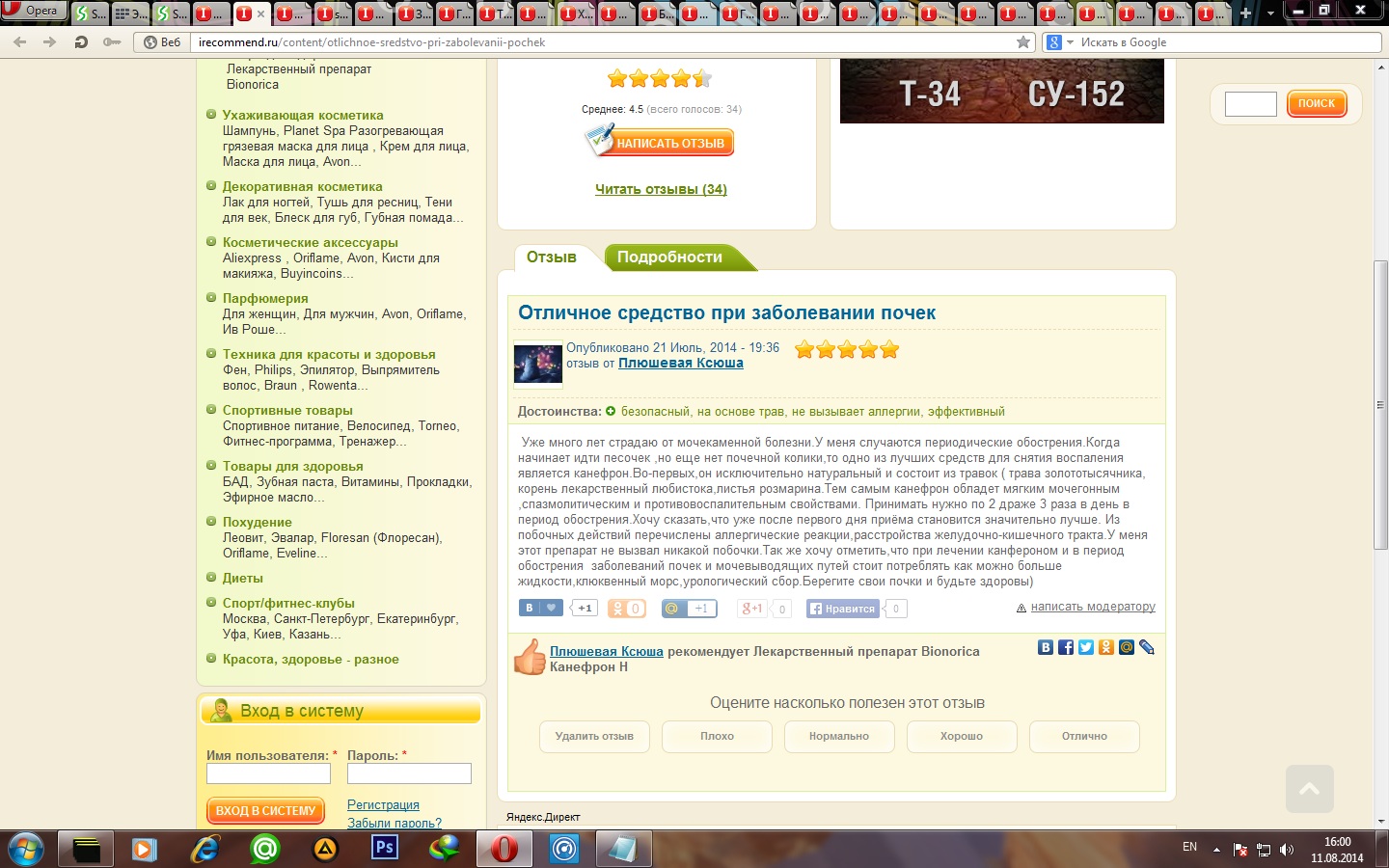Screen dimensions: 1389x868
Task: Share via small Mail.ru icon
Action: pyautogui.click(x=1127, y=647)
